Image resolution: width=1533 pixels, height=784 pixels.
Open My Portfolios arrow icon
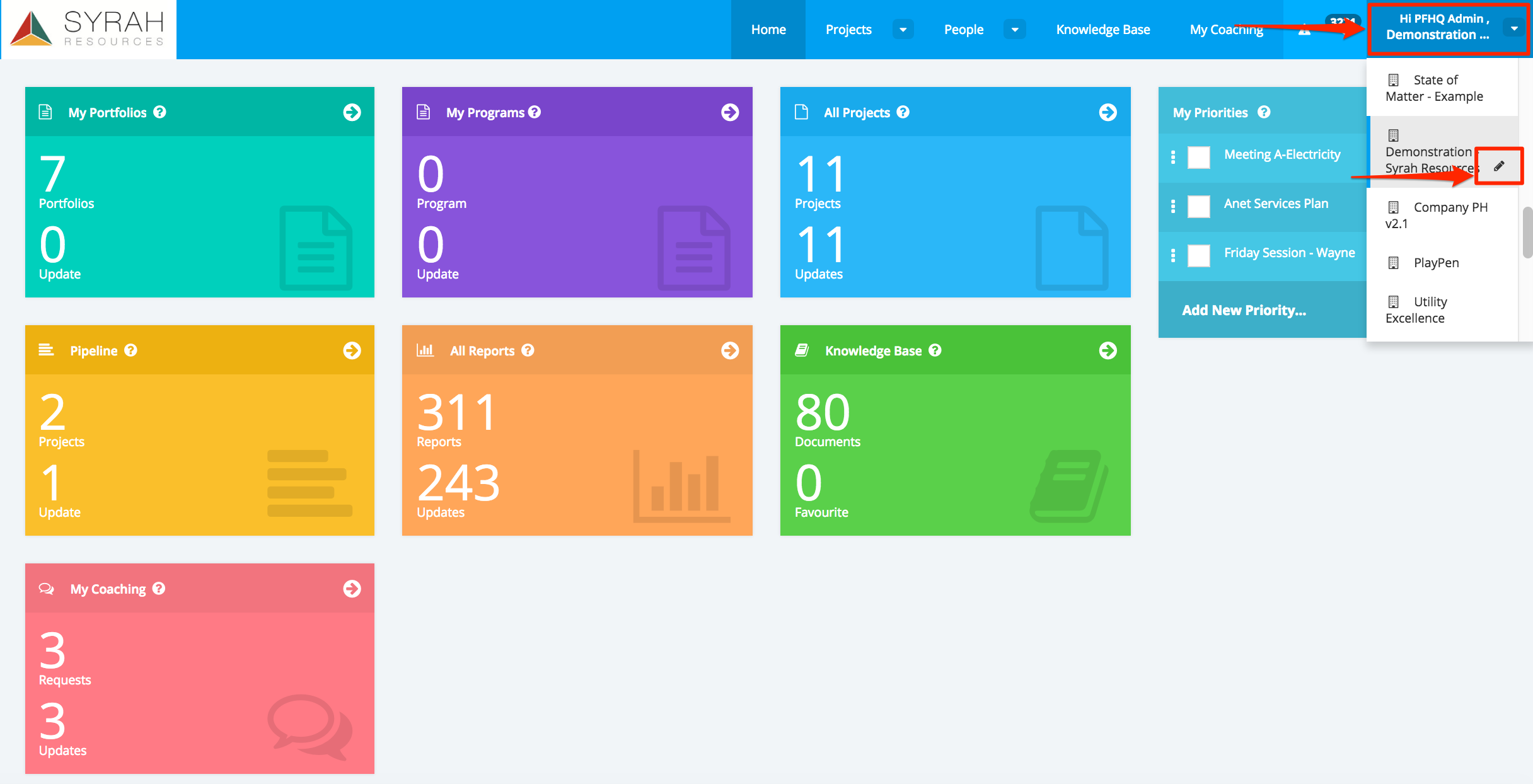point(352,112)
